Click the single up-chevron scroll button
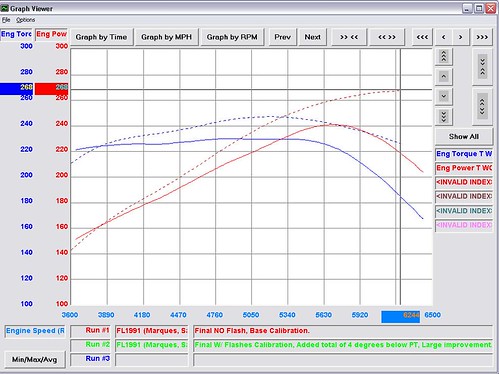The width and height of the screenshot is (499, 374). pos(444,77)
